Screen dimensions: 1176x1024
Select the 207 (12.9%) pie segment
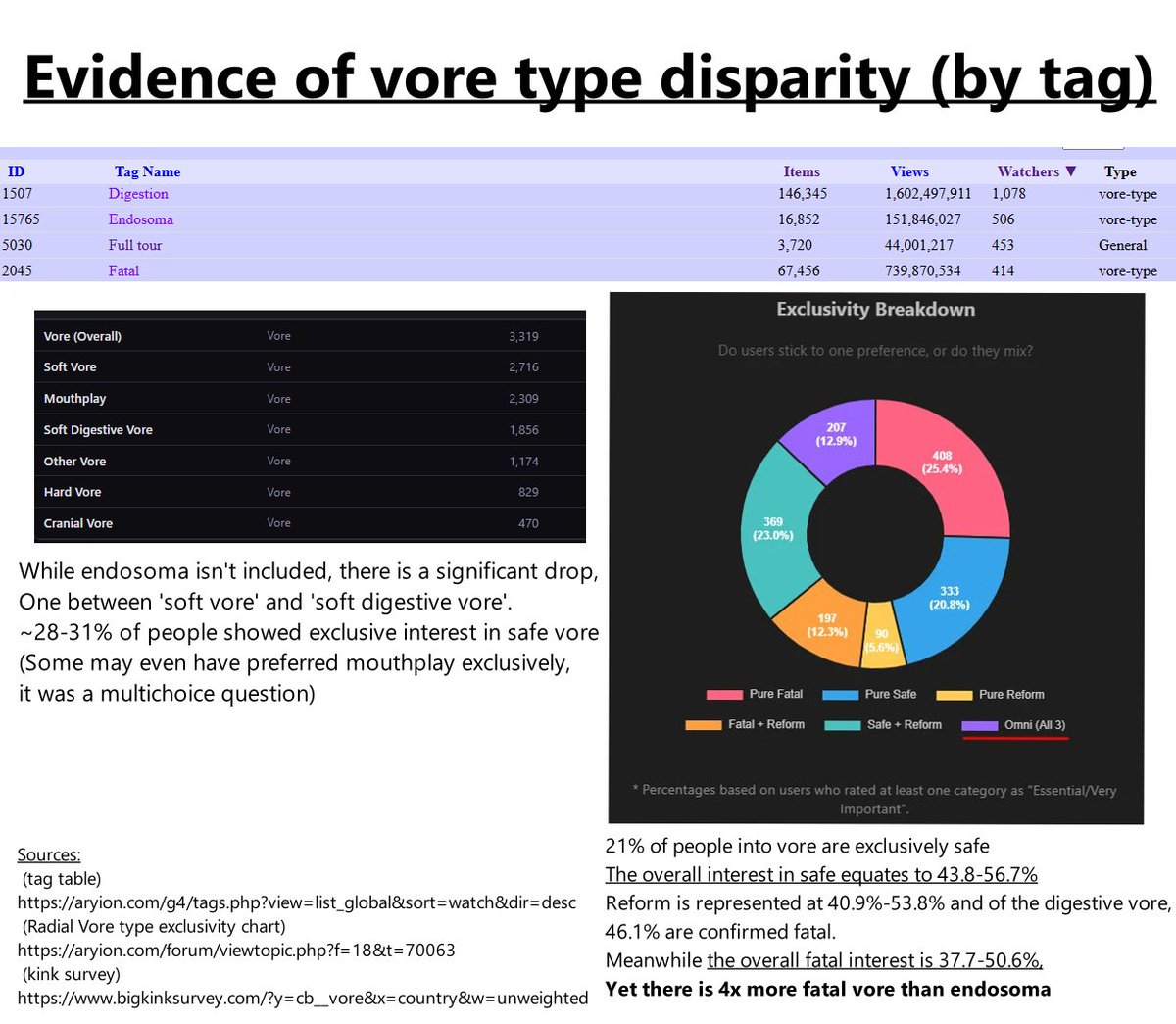[836, 434]
